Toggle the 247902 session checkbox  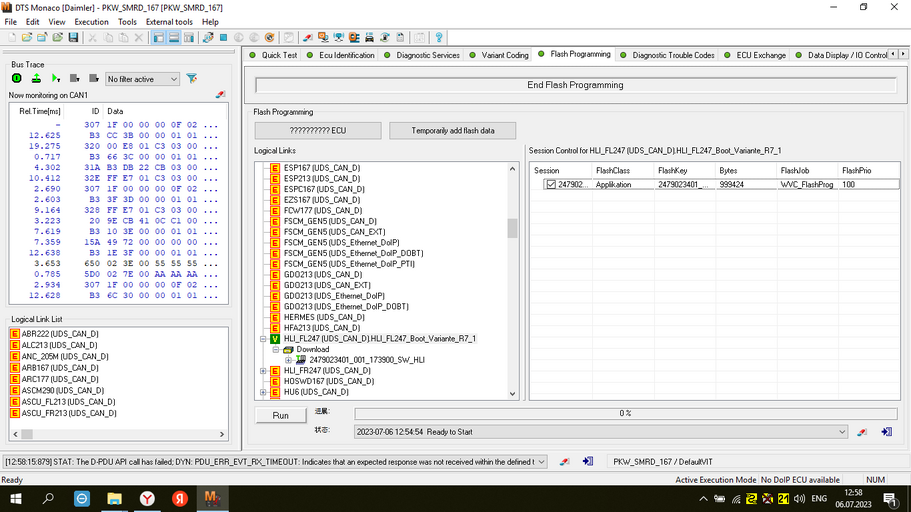click(x=551, y=184)
